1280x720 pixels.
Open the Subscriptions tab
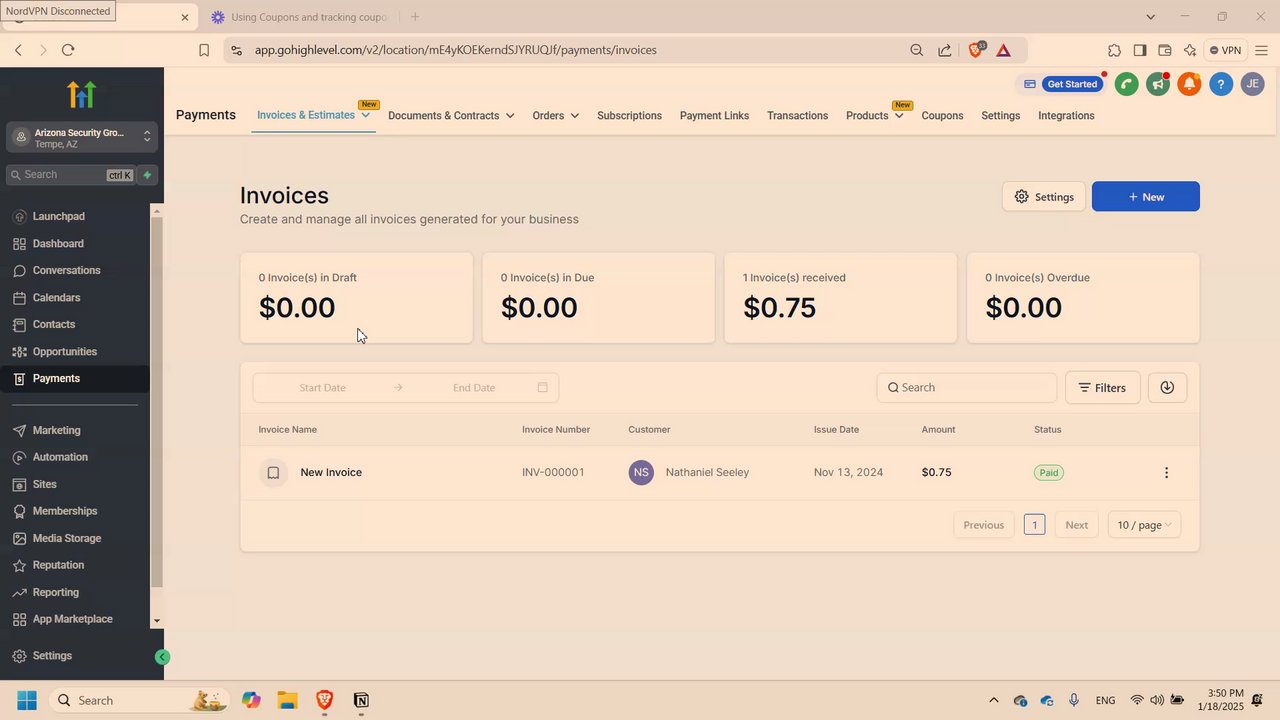[629, 116]
